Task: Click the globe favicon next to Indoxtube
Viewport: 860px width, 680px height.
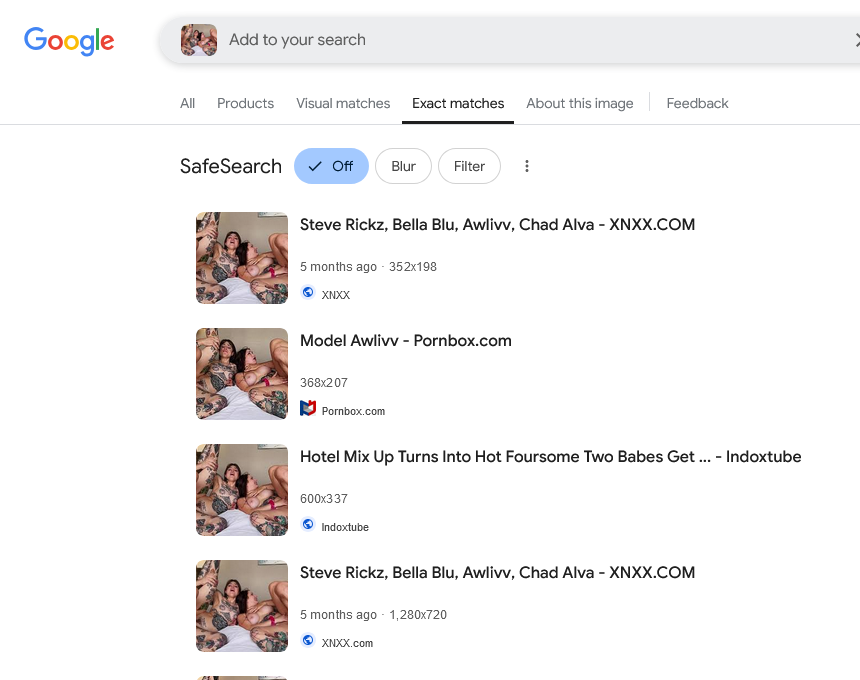Action: (308, 525)
